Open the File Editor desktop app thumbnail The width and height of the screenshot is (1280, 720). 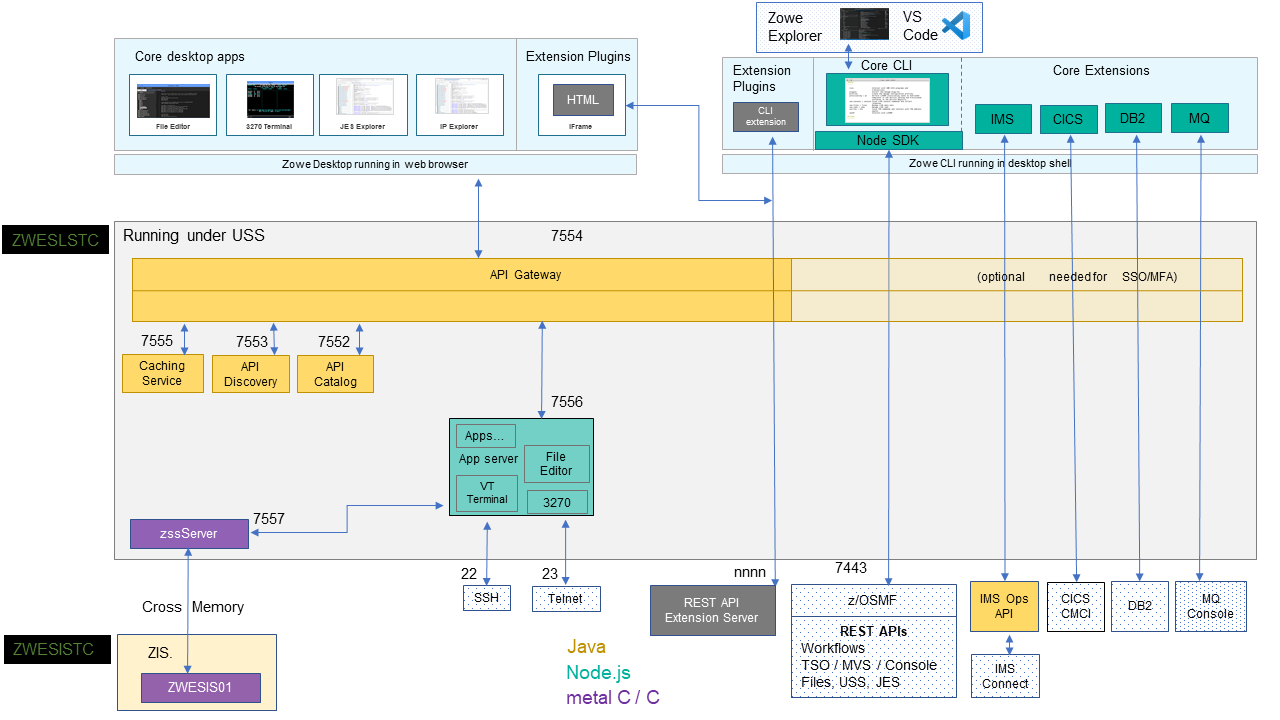coord(173,105)
